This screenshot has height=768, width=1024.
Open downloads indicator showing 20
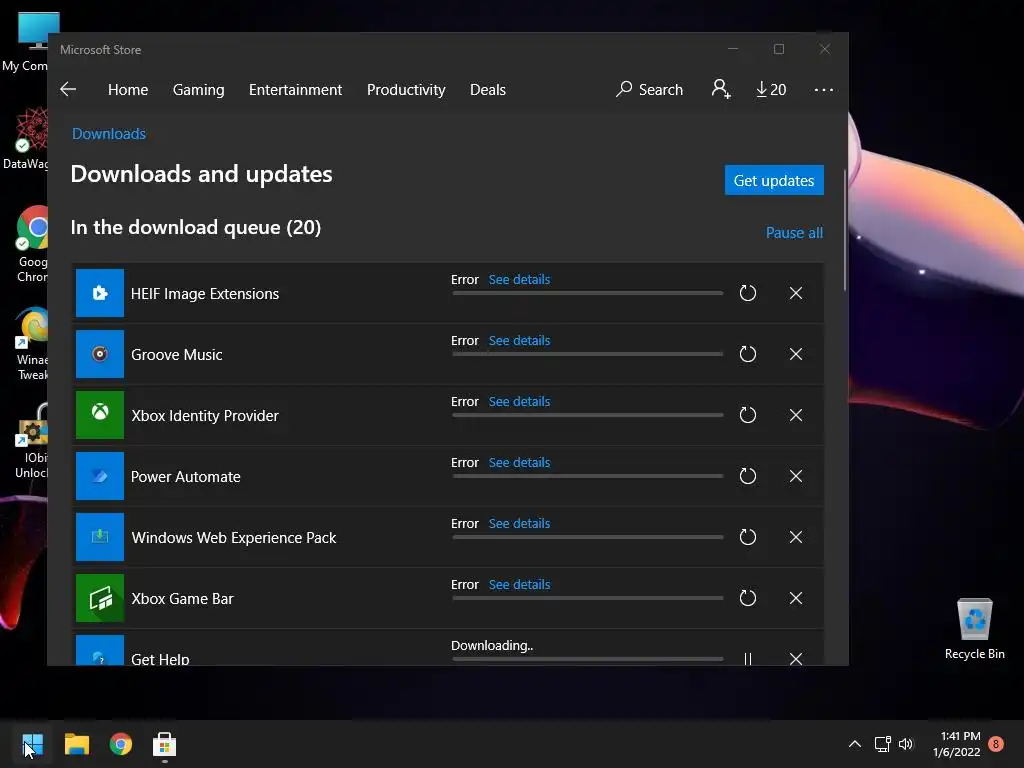point(771,89)
